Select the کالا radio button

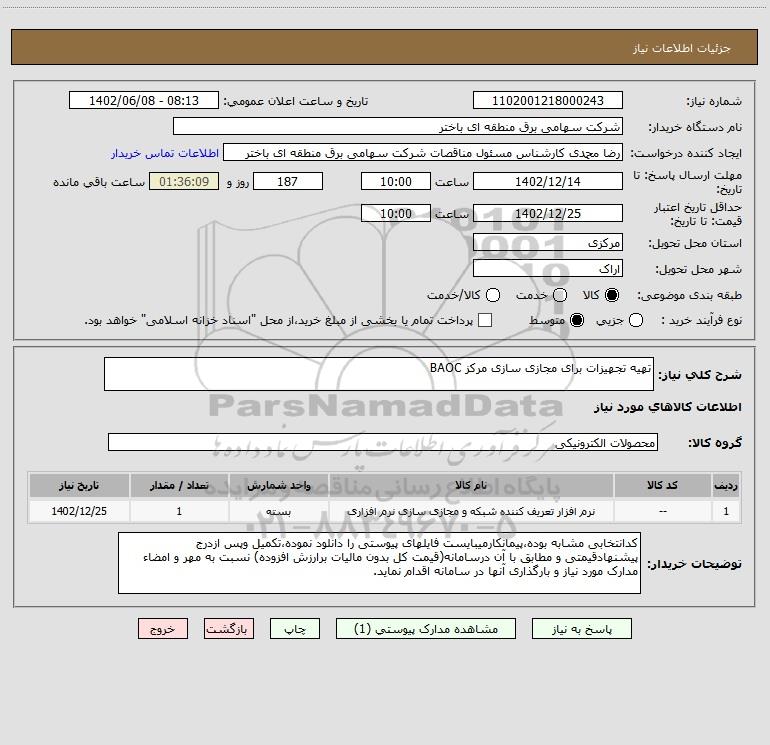612,295
